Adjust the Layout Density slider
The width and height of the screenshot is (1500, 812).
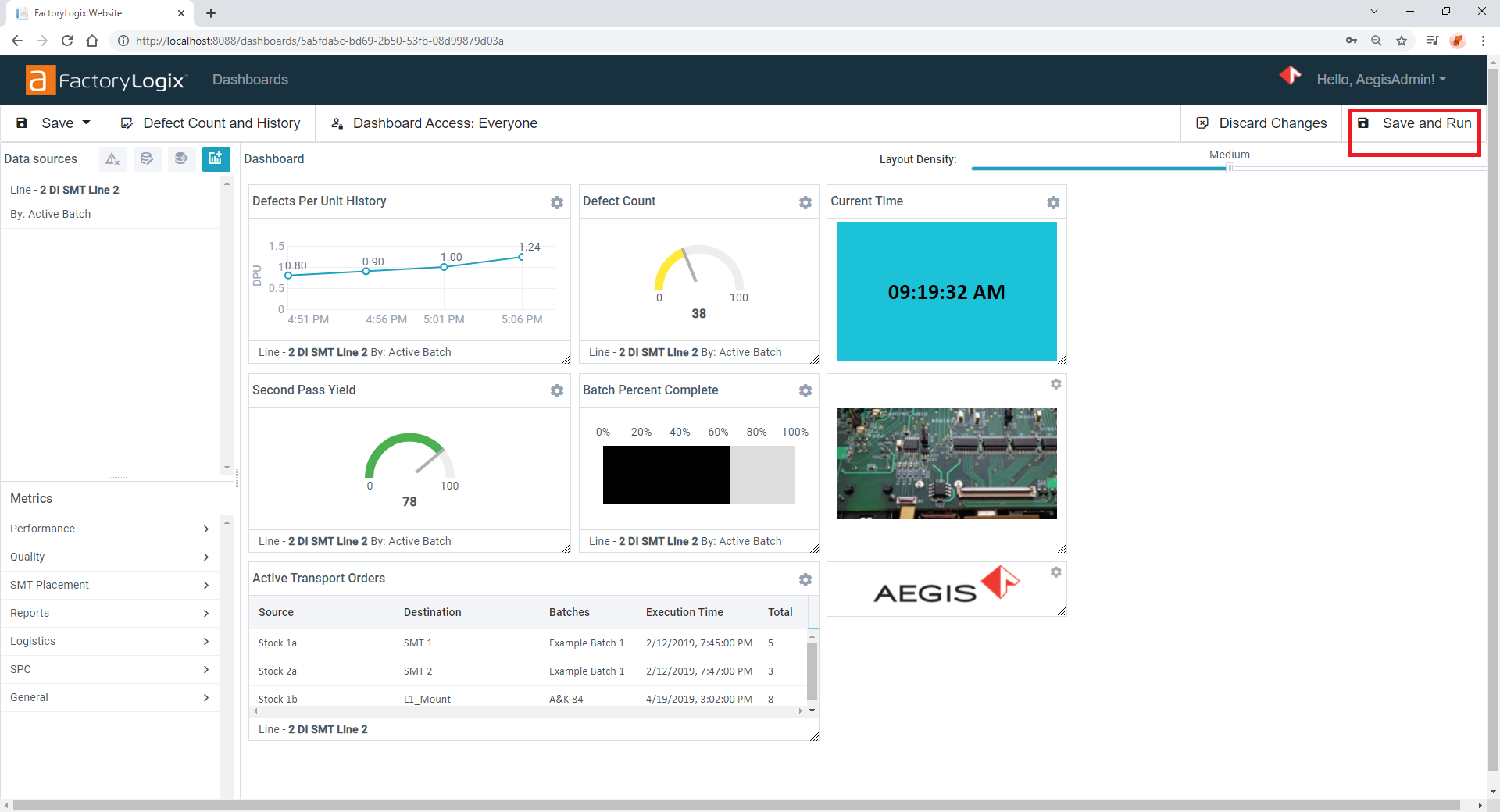click(x=1229, y=168)
